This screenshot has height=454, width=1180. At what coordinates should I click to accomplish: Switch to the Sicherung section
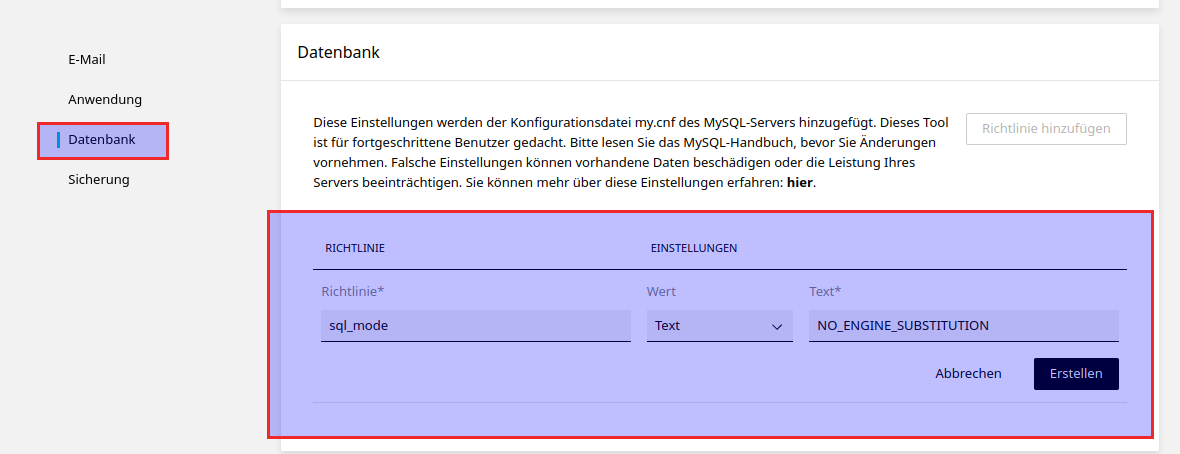click(98, 180)
